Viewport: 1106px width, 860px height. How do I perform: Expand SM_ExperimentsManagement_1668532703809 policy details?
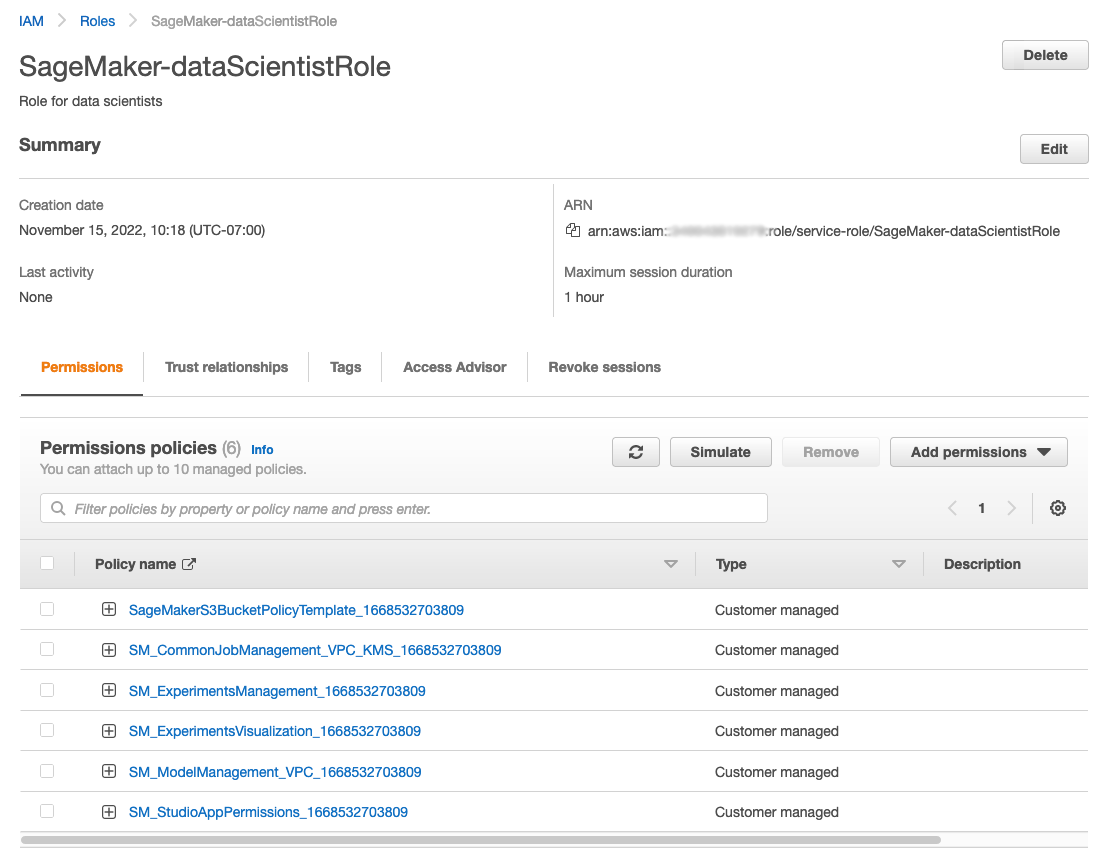(x=109, y=690)
